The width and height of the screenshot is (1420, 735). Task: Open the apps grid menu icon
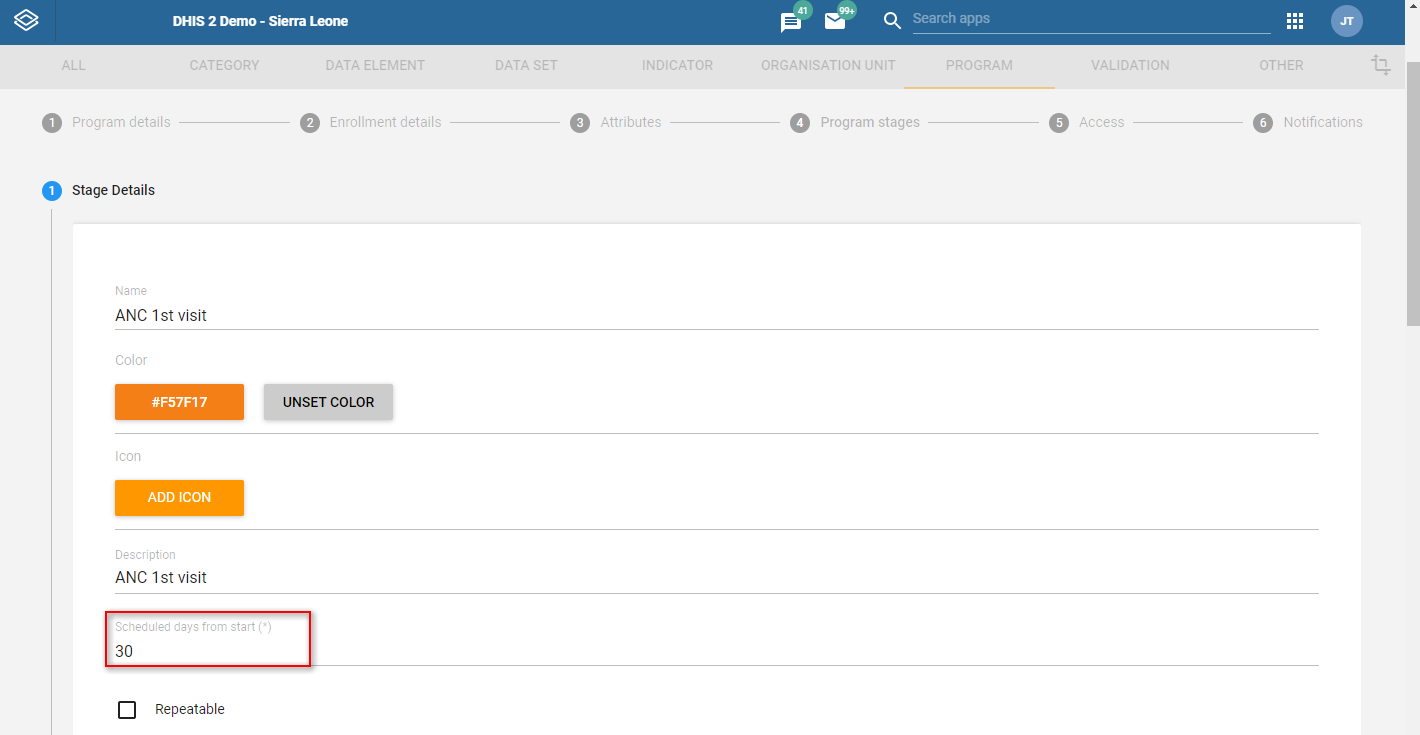point(1295,21)
